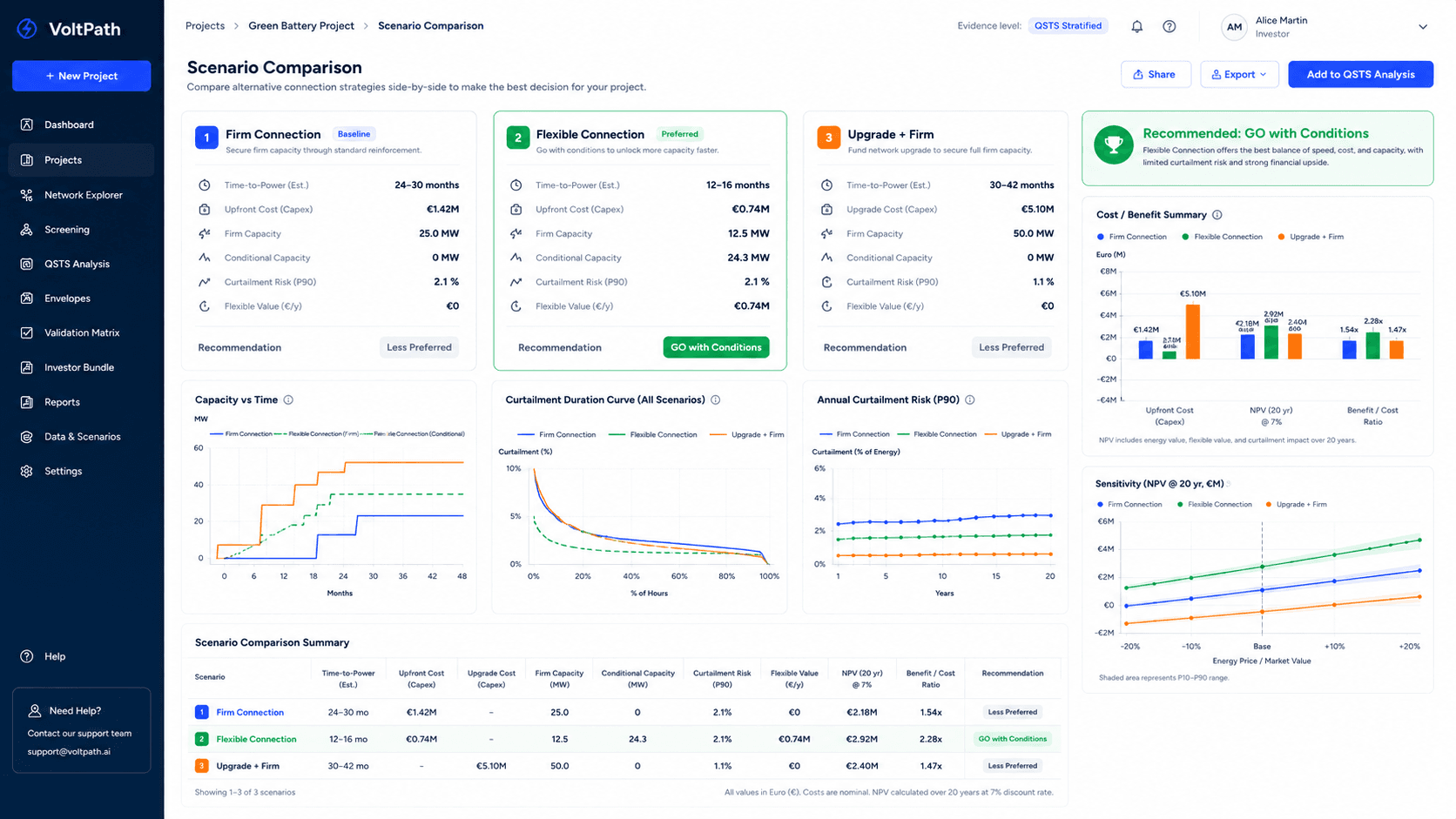Click support@voltpath.ai email link
1456x819 pixels.
point(69,752)
